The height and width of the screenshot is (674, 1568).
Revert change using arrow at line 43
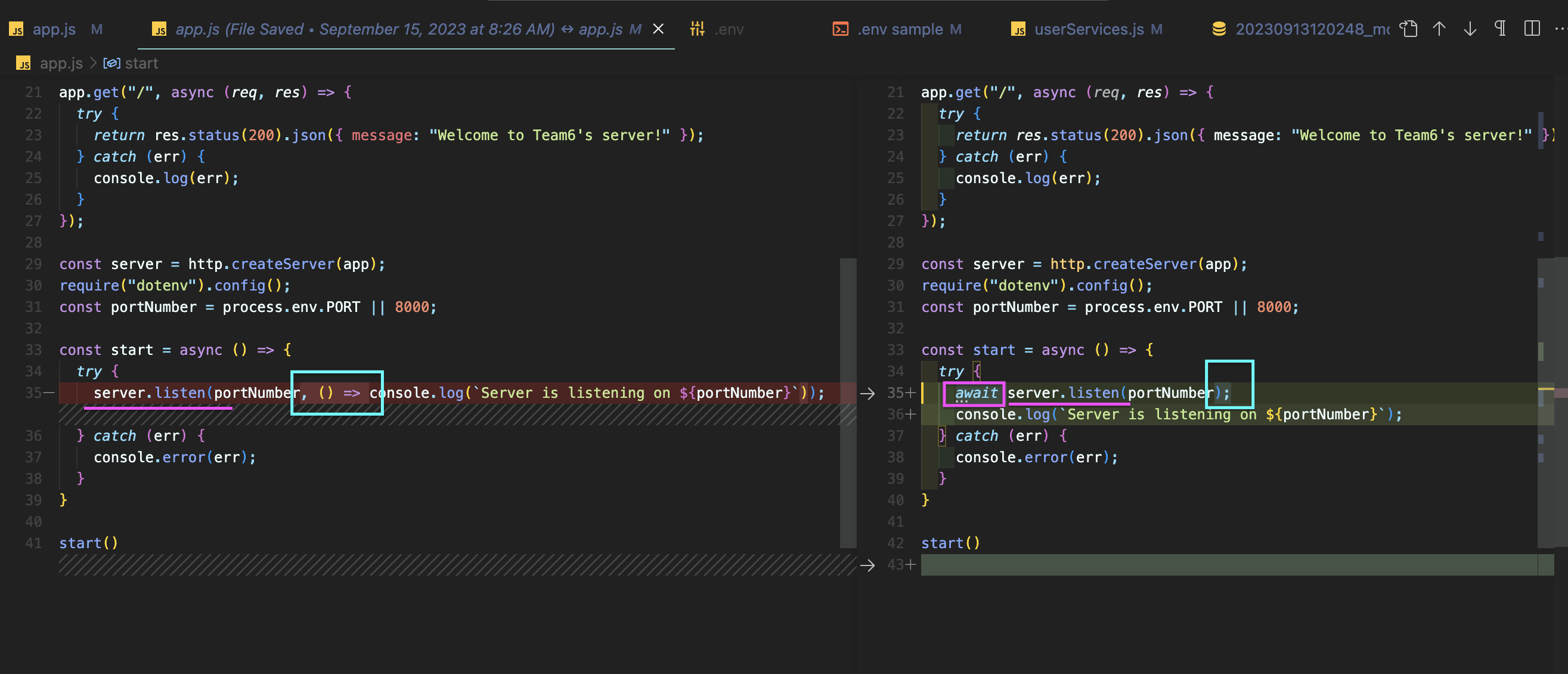[x=867, y=565]
